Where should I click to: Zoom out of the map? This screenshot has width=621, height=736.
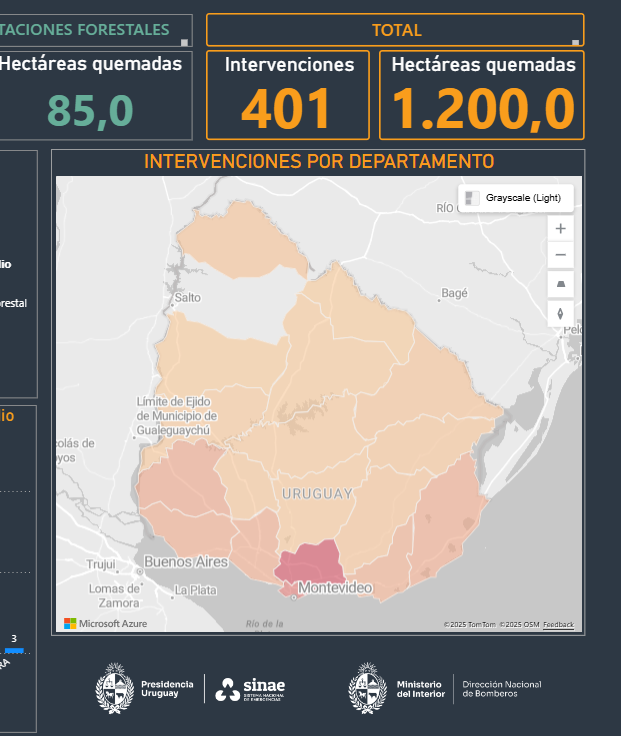click(560, 255)
